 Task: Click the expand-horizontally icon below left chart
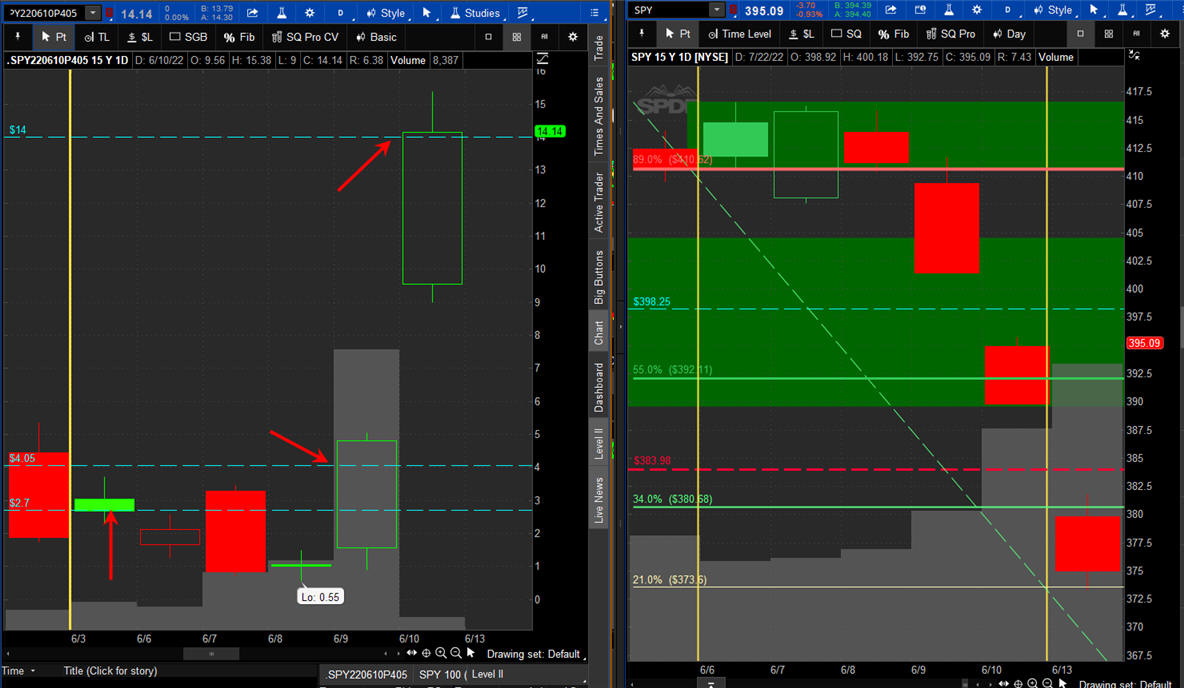click(412, 653)
